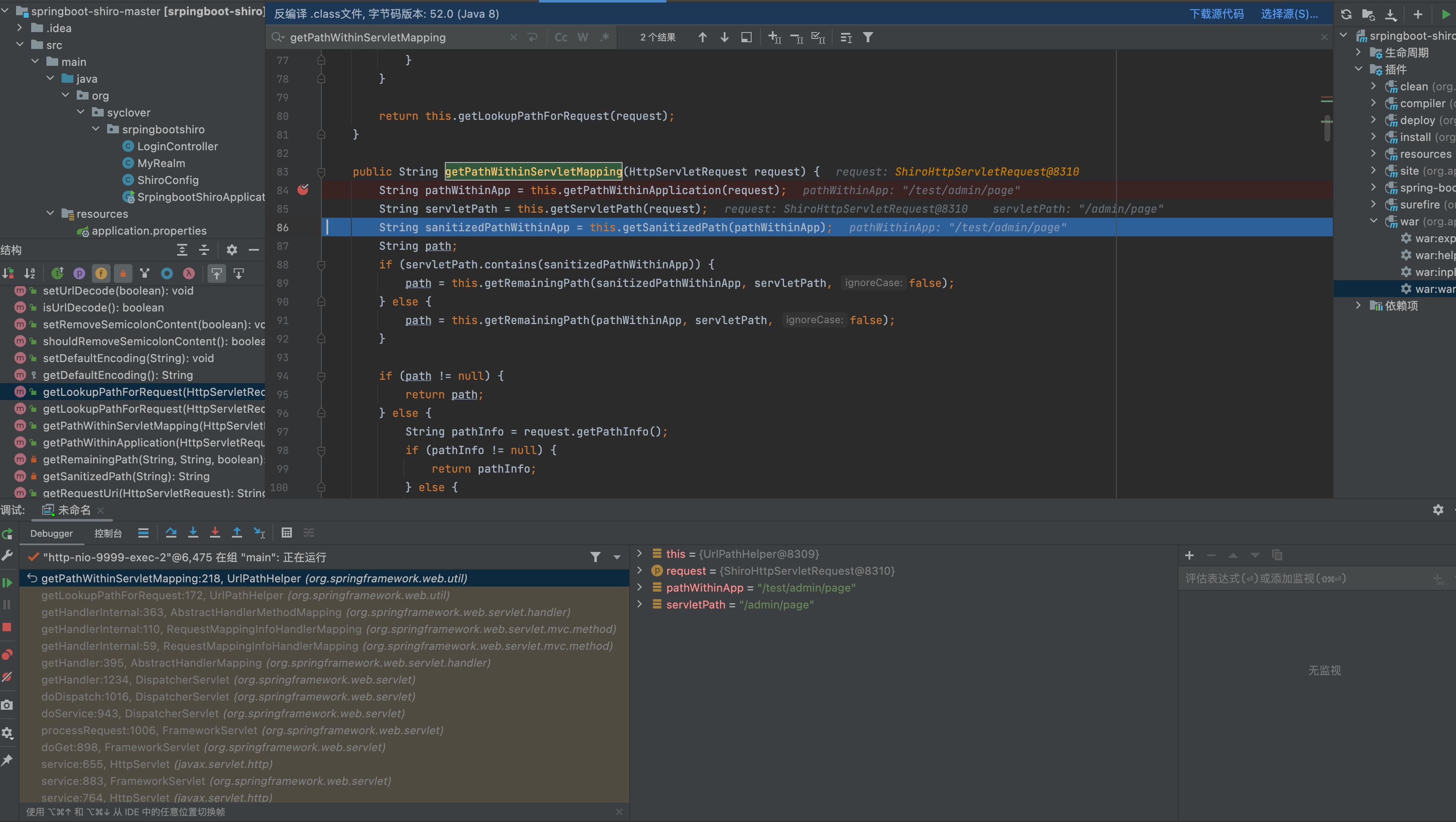Image resolution: width=1456 pixels, height=822 pixels.
Task: Expand the 依赖项 node in Maven panel
Action: pyautogui.click(x=1359, y=306)
